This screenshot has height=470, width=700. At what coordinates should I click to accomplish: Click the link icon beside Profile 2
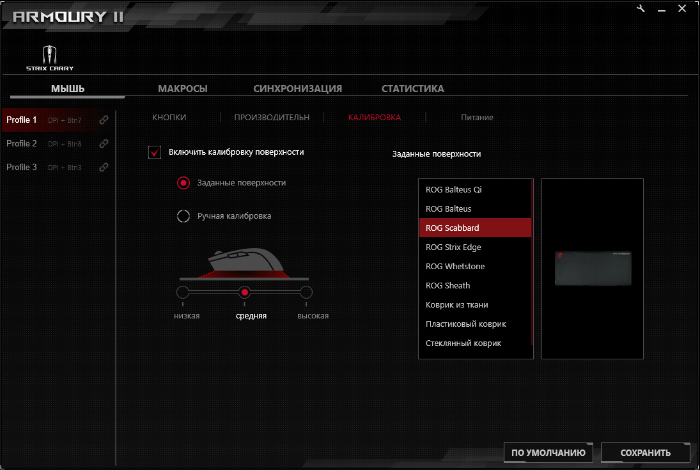coord(104,144)
